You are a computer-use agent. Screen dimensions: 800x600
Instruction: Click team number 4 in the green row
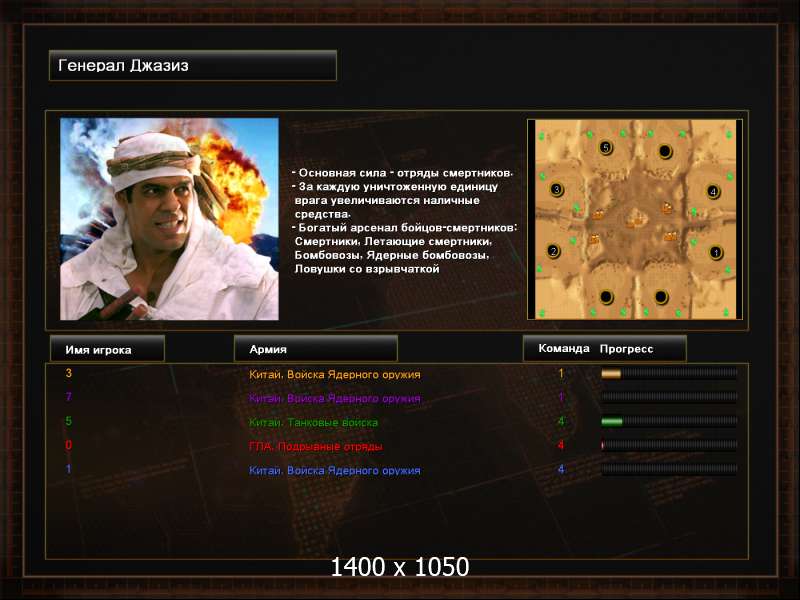pos(561,421)
